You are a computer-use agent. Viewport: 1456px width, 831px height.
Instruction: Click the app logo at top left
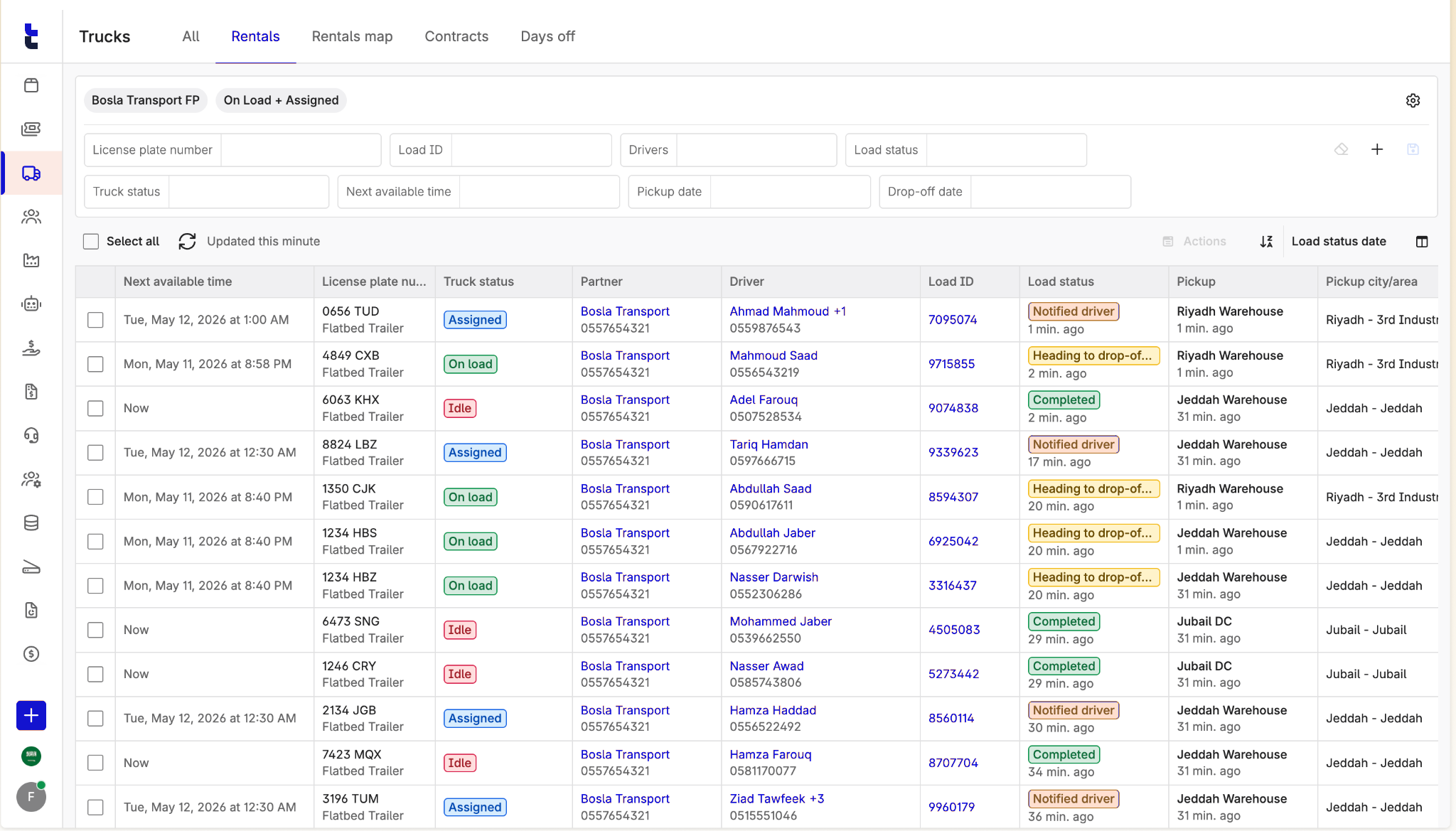click(x=31, y=36)
